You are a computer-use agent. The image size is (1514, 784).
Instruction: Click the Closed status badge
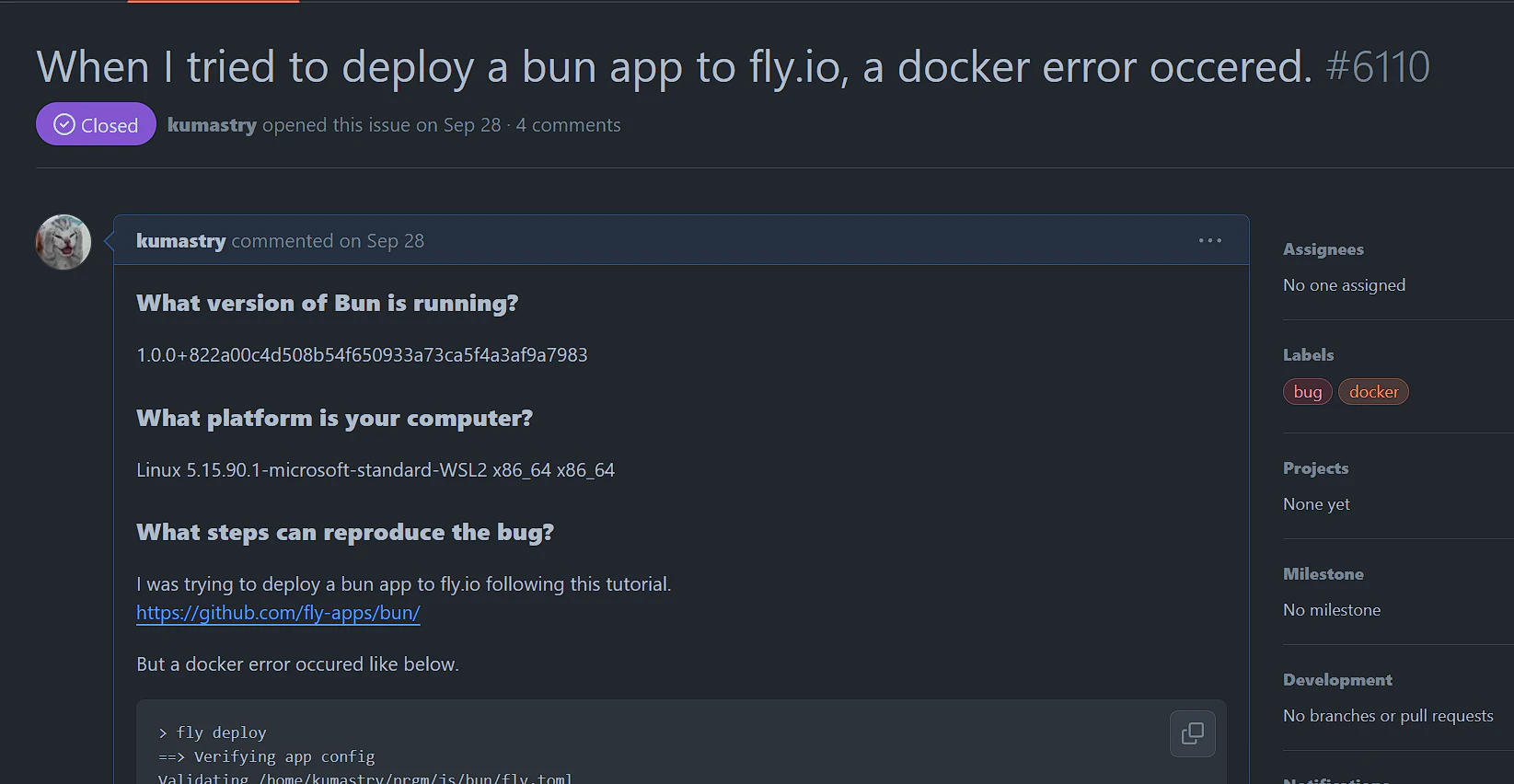point(96,124)
